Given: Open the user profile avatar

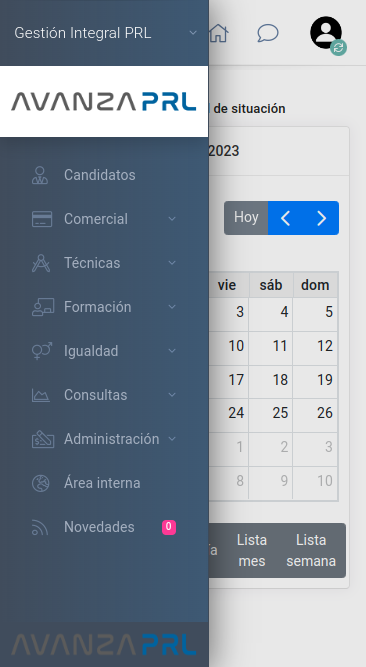Looking at the screenshot, I should point(327,34).
